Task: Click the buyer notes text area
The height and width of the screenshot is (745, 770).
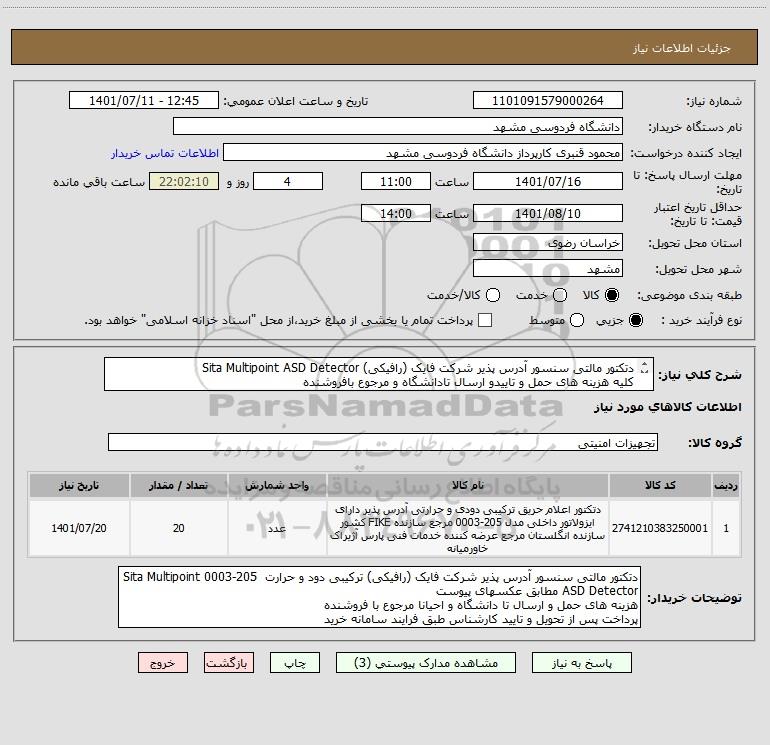Action: tap(379, 597)
